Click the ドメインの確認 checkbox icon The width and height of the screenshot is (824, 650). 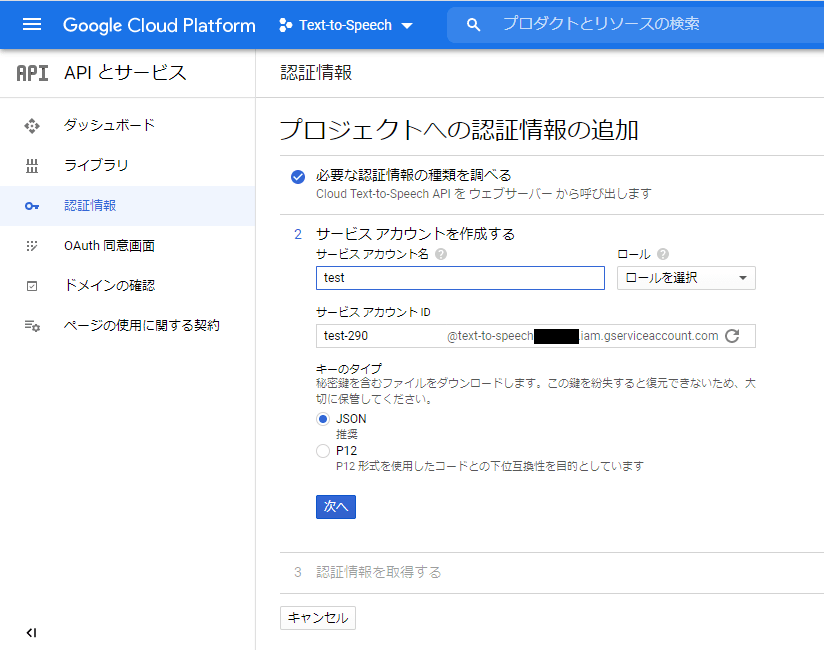coord(32,286)
